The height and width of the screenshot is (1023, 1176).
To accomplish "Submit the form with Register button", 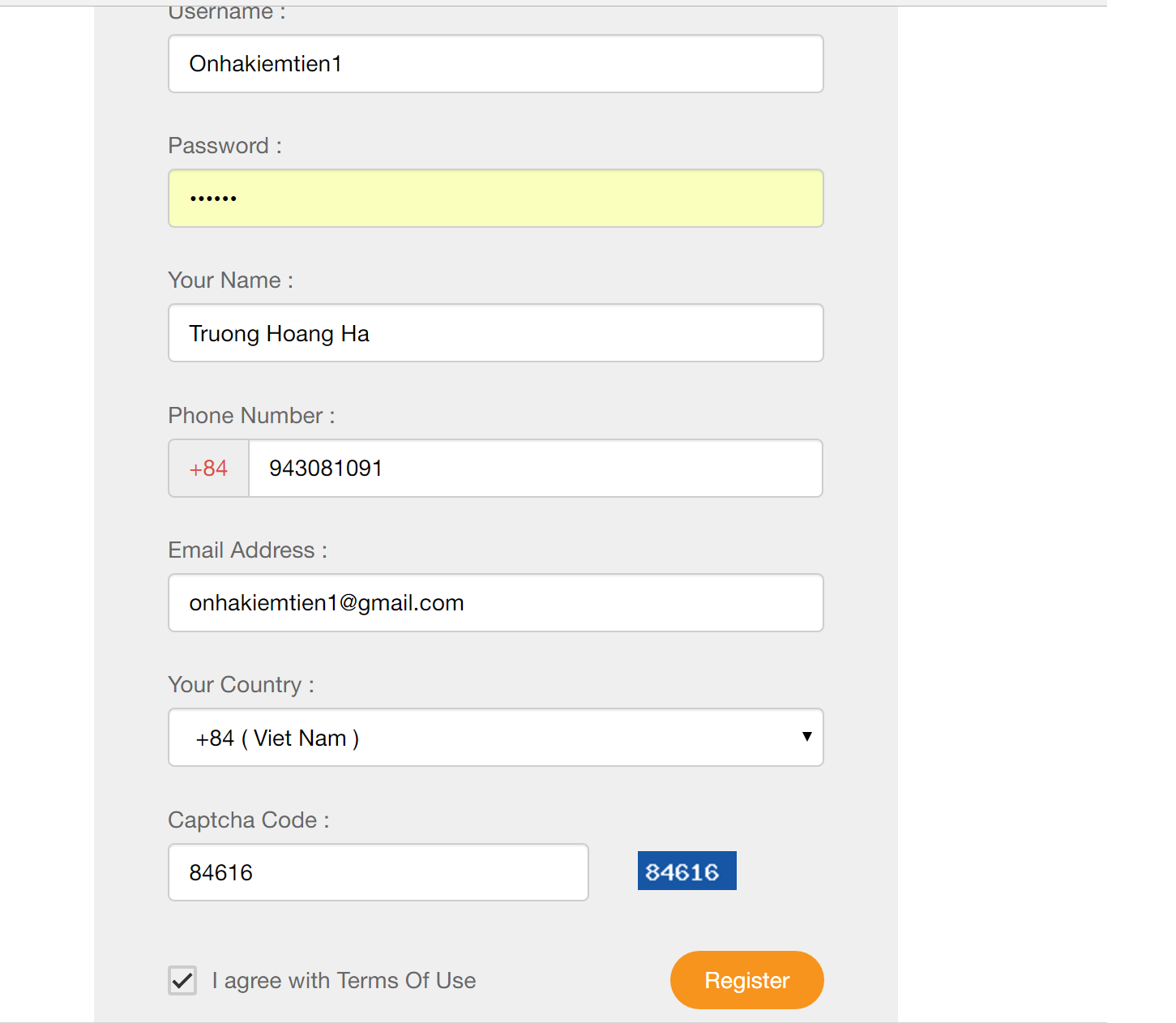I will 746,980.
